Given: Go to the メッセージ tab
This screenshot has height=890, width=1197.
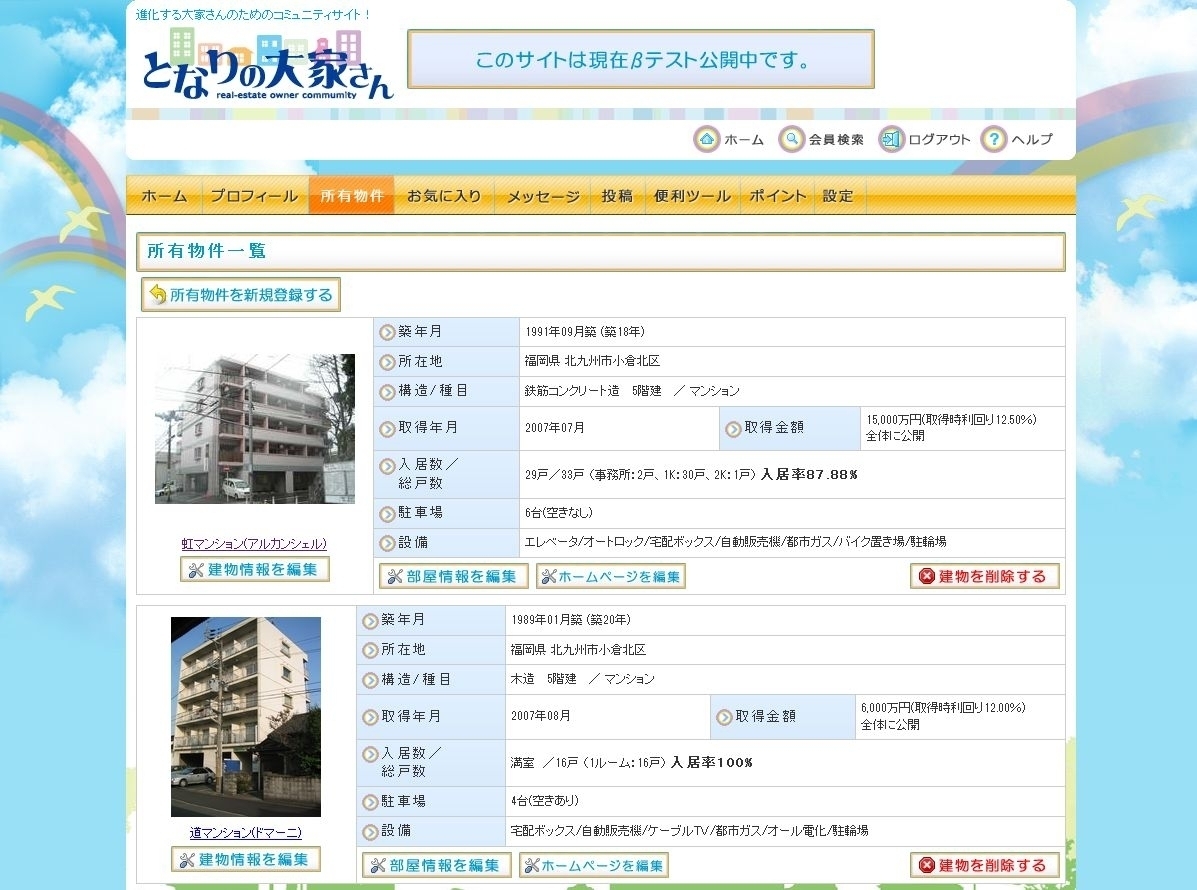Looking at the screenshot, I should coord(543,196).
